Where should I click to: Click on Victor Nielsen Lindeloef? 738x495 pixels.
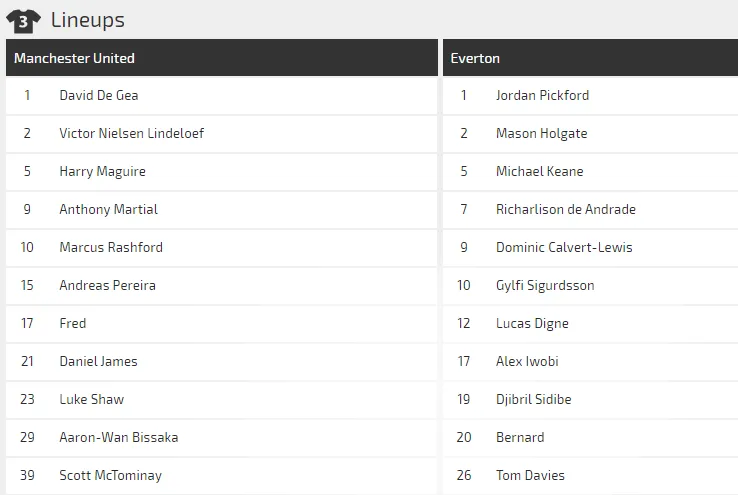click(132, 134)
